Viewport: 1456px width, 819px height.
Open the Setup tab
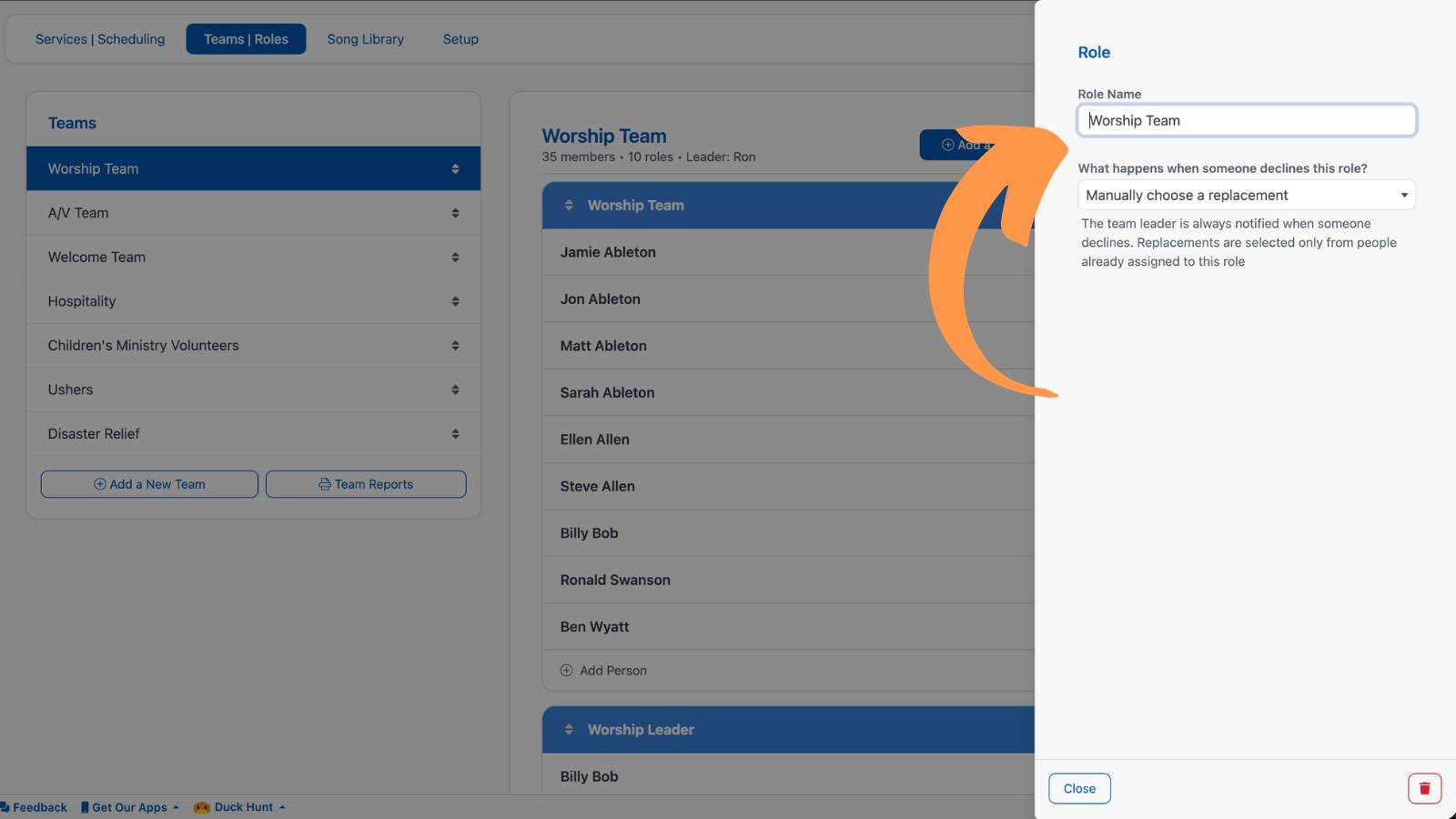pyautogui.click(x=460, y=39)
